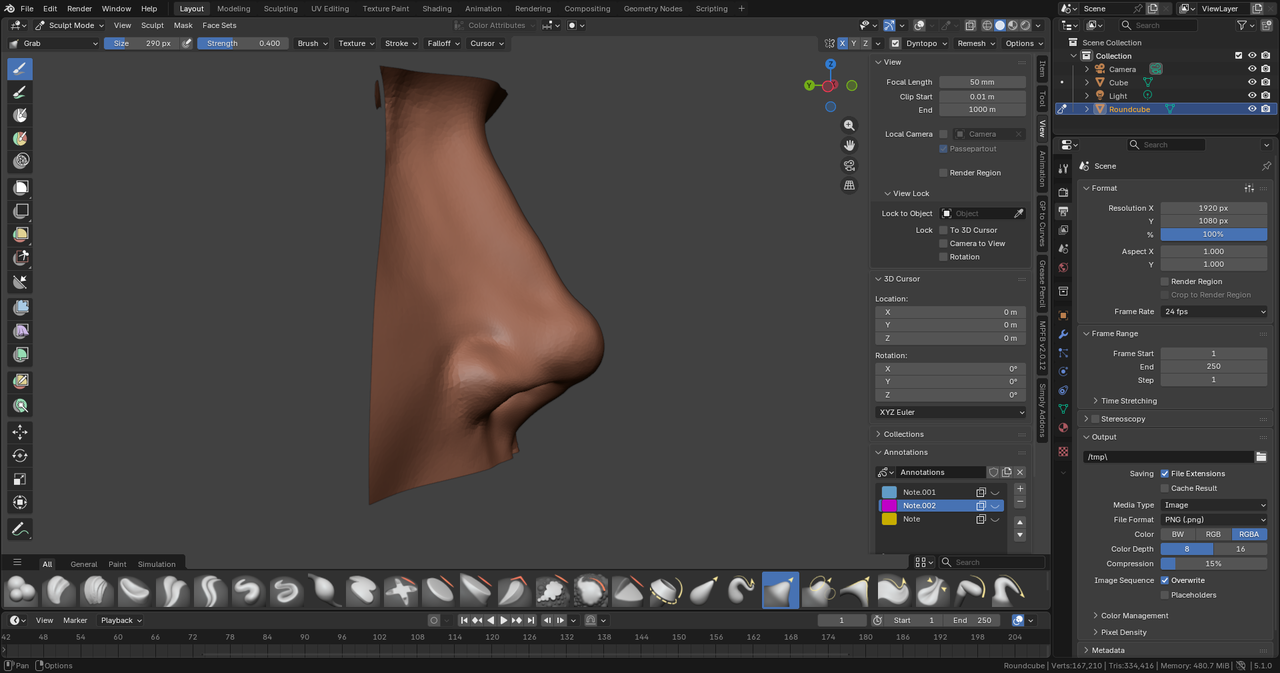Open the Render menu

pos(79,8)
